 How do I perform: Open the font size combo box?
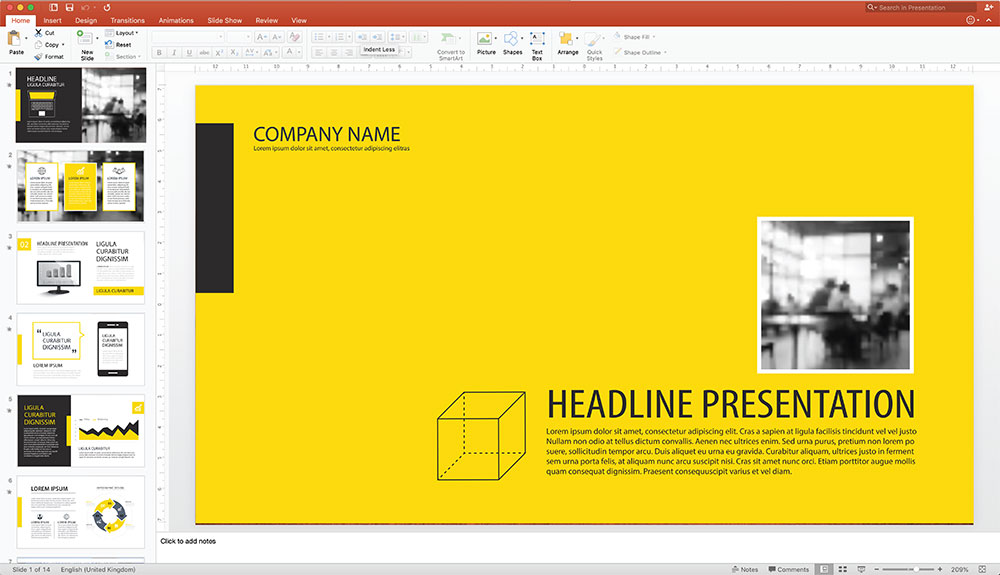click(239, 37)
